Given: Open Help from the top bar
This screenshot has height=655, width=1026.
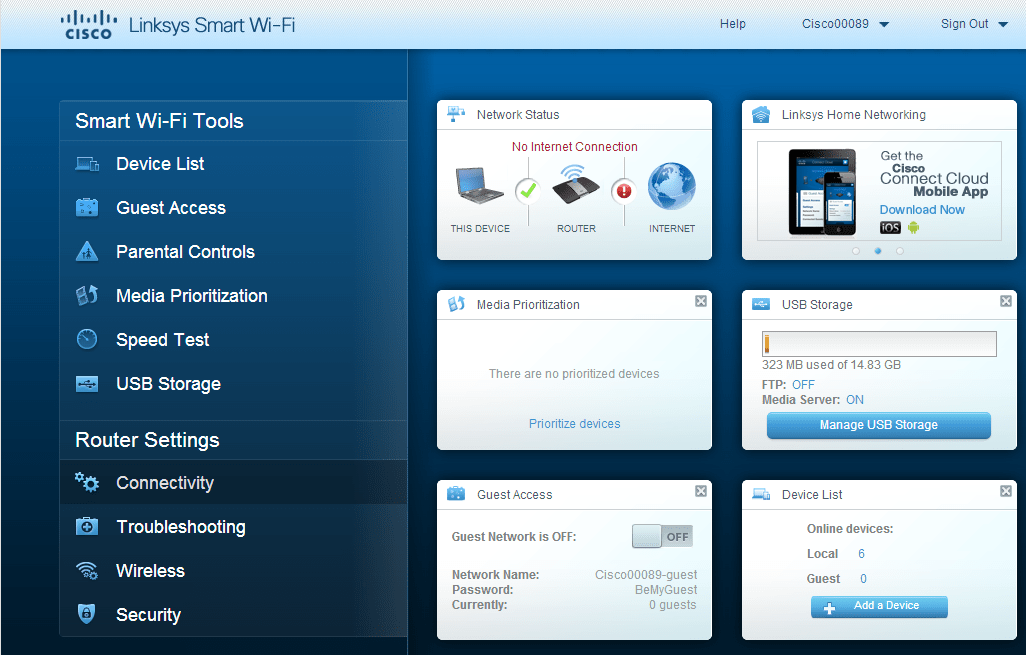Looking at the screenshot, I should pos(732,23).
